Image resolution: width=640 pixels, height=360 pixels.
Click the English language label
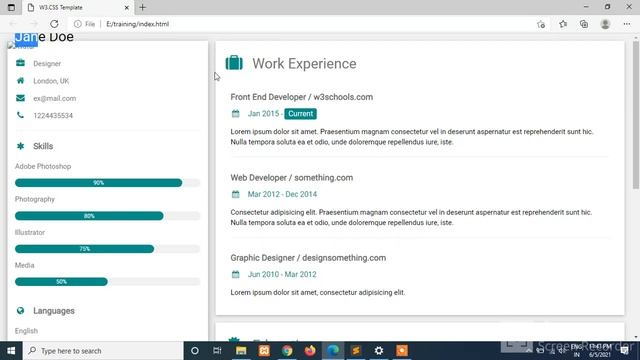[26, 331]
